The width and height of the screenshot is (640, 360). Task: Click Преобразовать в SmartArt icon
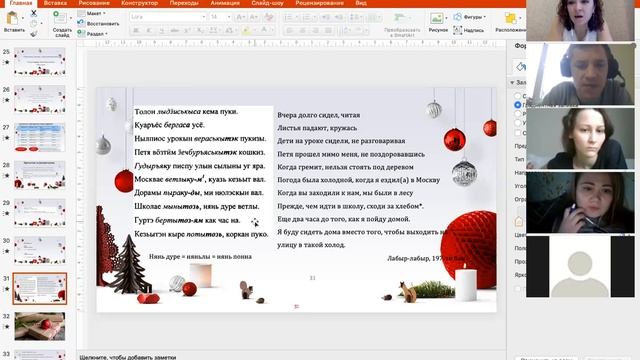click(400, 19)
